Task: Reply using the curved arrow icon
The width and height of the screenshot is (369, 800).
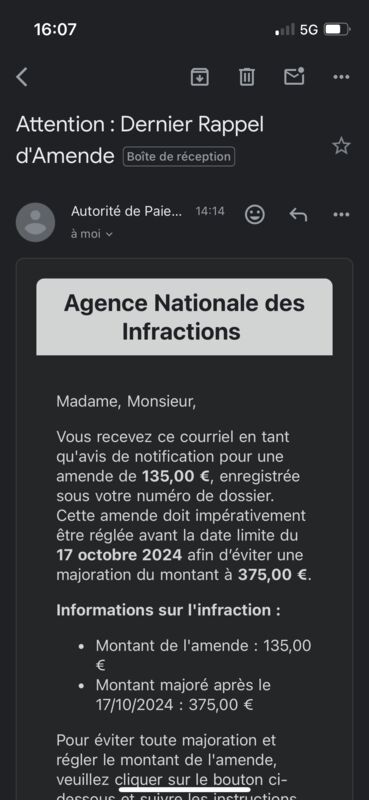Action: pyautogui.click(x=298, y=215)
